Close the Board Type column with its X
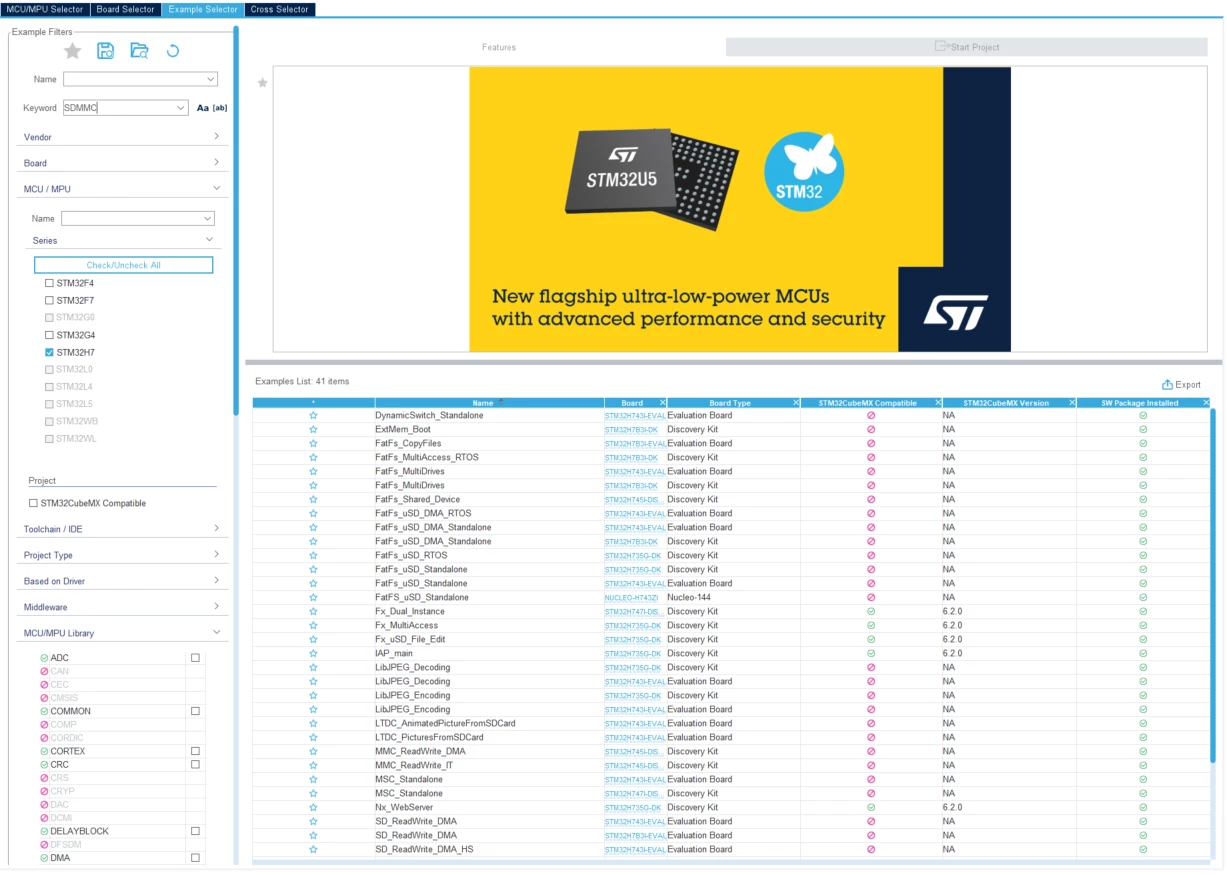This screenshot has height=875, width=1227. point(796,403)
